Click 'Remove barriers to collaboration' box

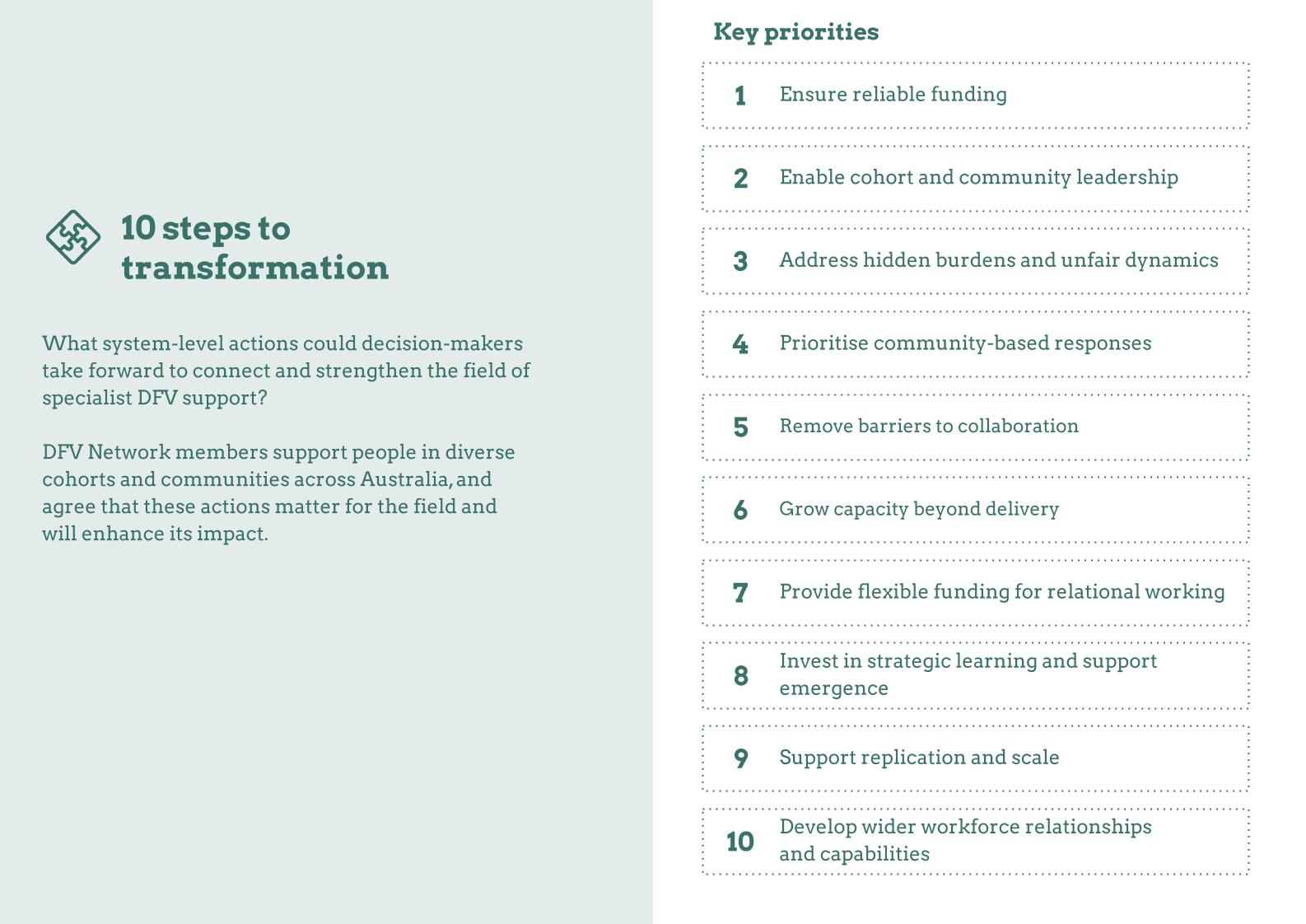[975, 427]
